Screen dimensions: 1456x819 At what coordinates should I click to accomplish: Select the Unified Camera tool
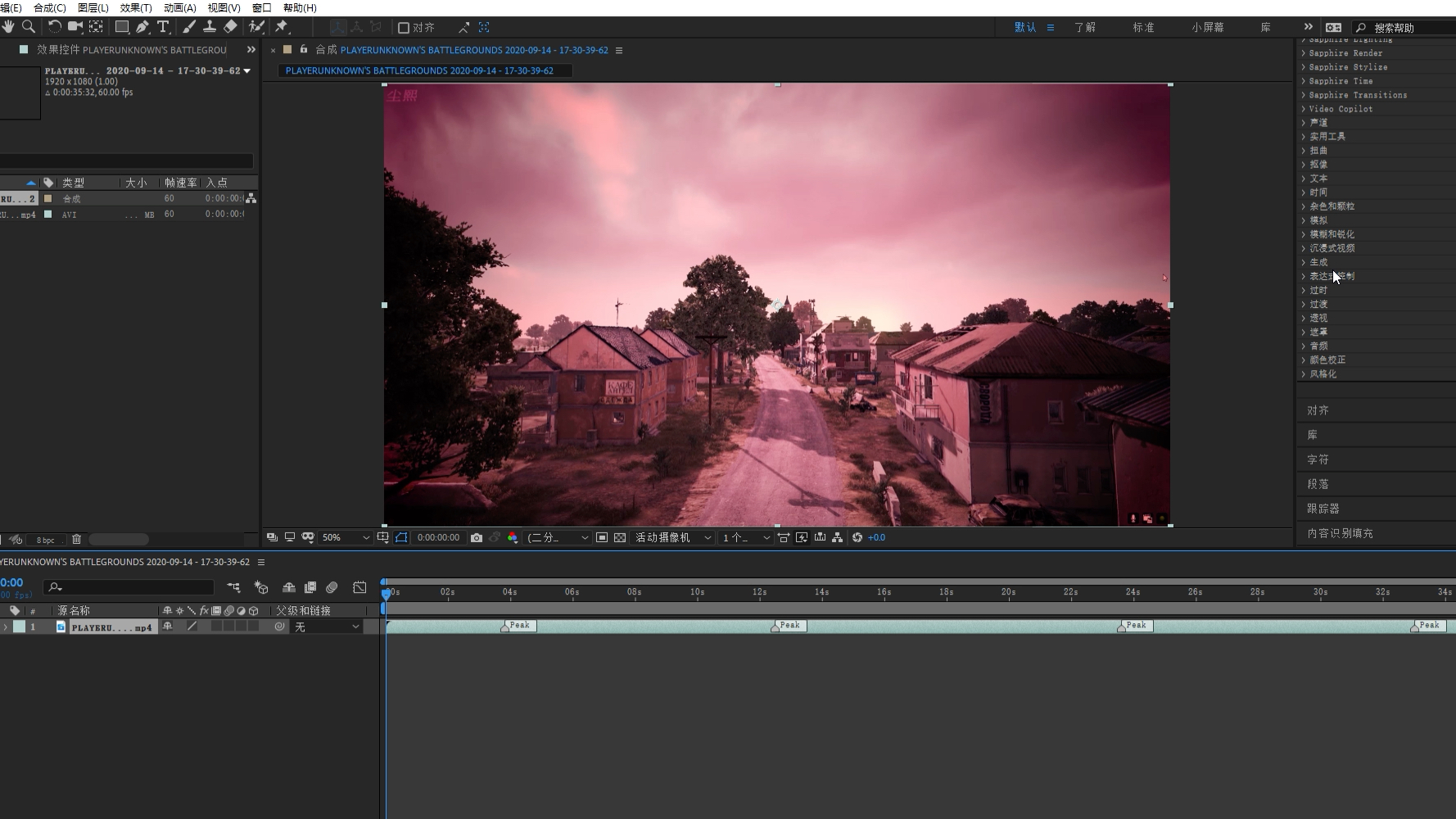pos(75,27)
